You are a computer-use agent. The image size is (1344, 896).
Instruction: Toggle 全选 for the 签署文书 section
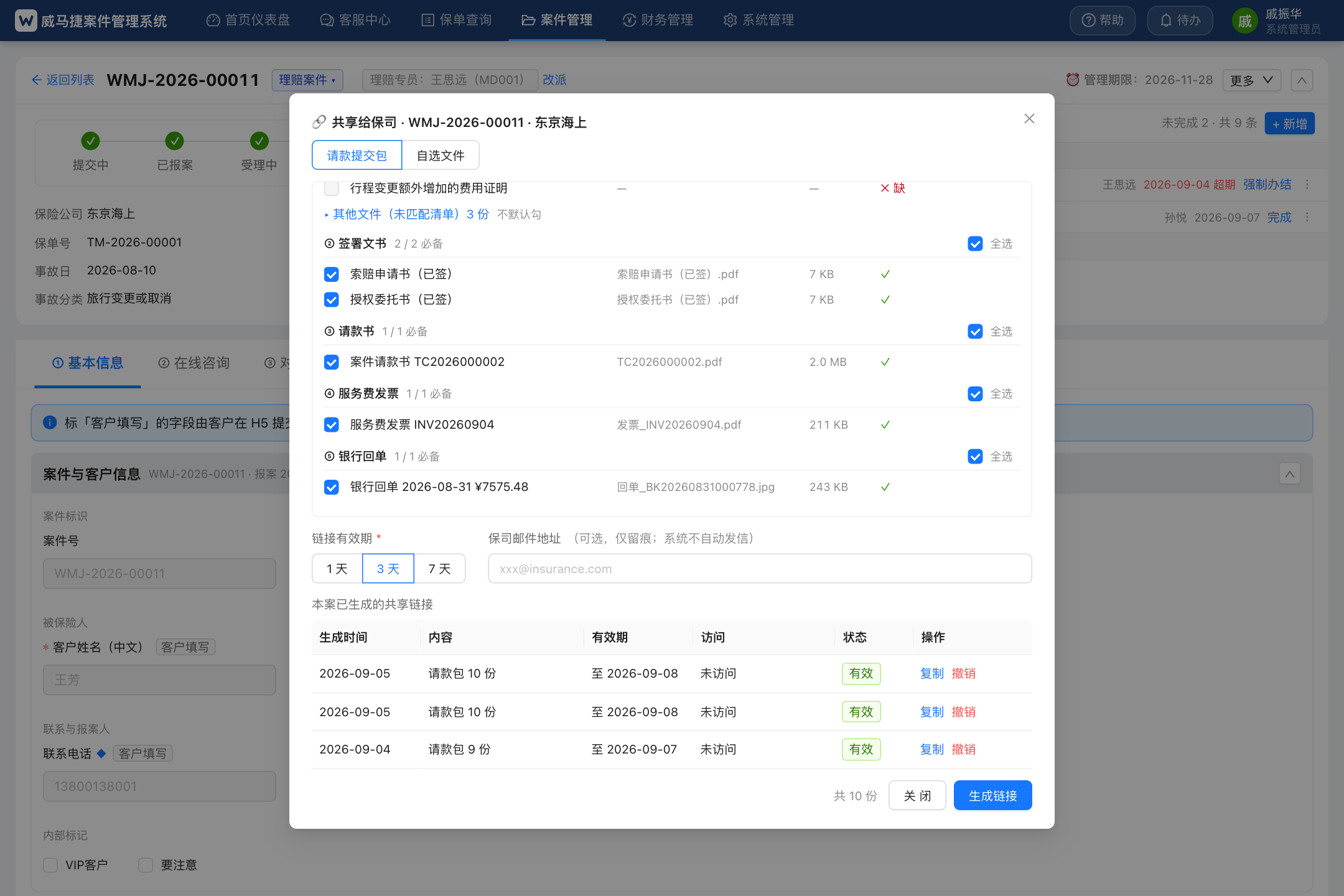(x=975, y=243)
